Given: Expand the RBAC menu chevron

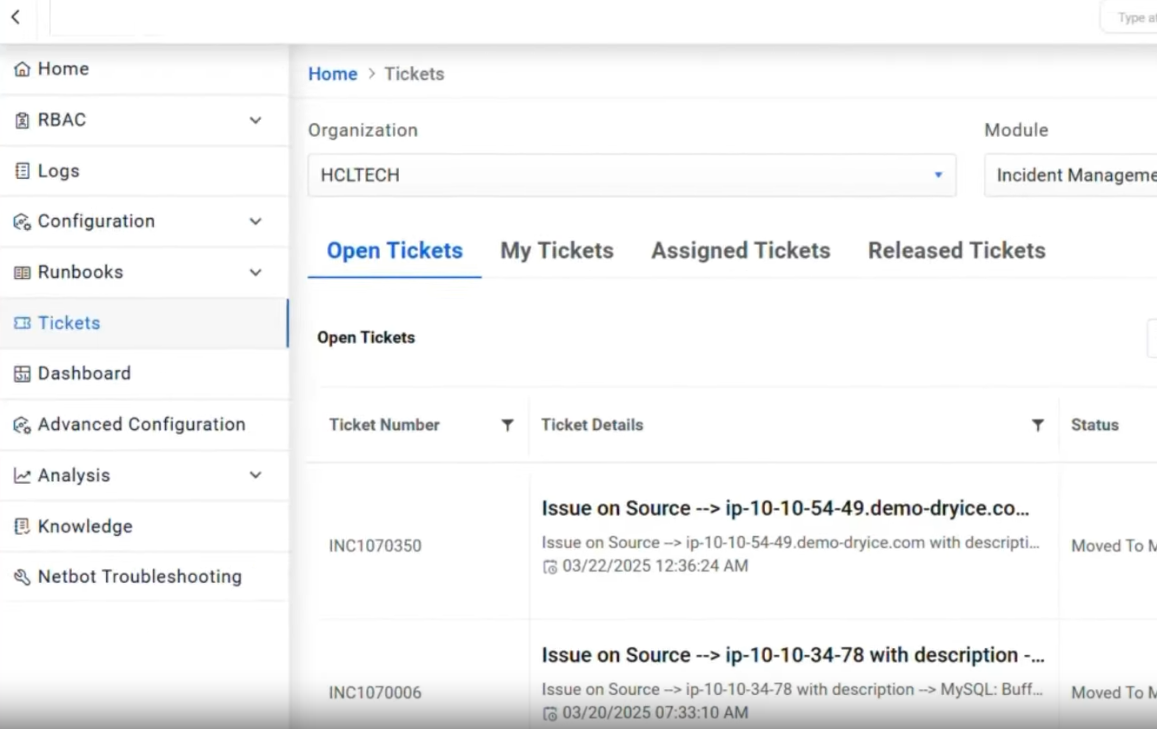Looking at the screenshot, I should 255,120.
